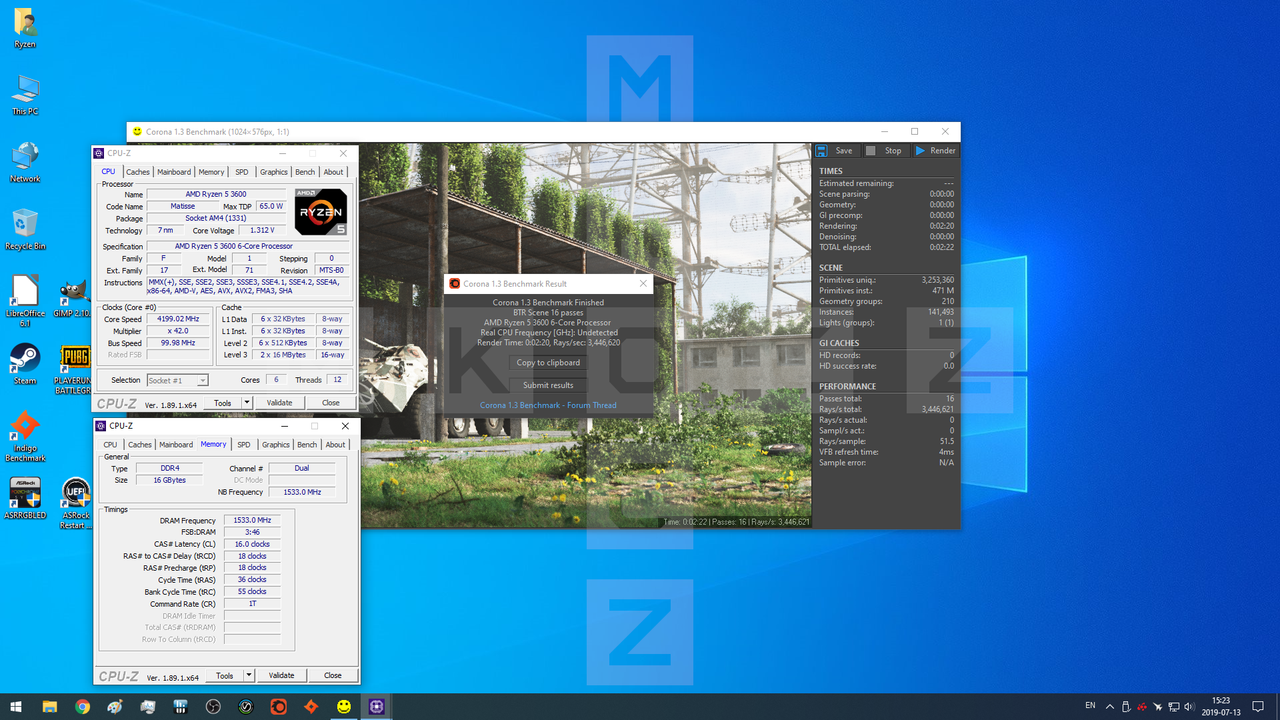This screenshot has height=720, width=1280.
Task: Switch to CPU-Z taskbar icon
Action: point(377,706)
